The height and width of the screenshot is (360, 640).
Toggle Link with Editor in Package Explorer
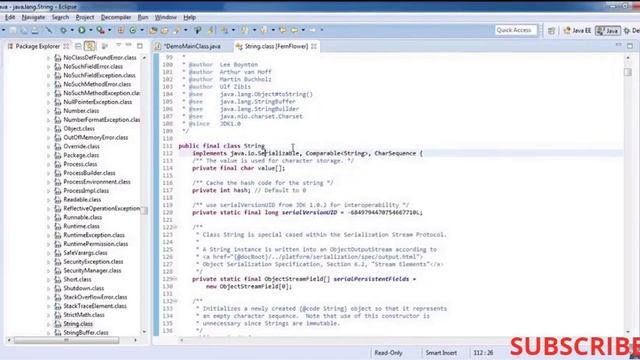[x=90, y=46]
